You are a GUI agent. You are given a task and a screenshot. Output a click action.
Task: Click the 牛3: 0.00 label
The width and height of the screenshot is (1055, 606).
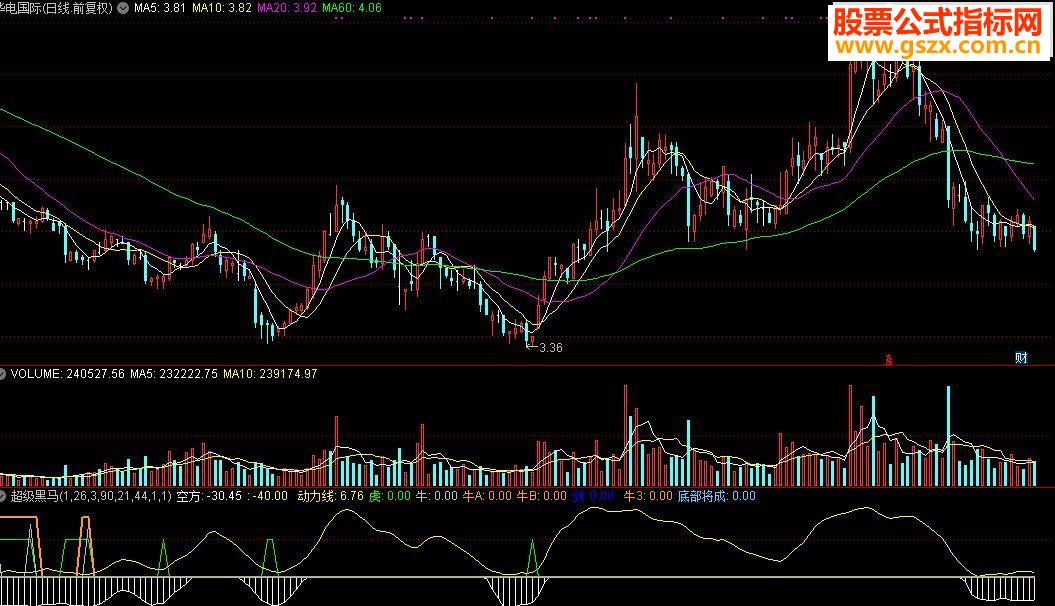click(648, 496)
